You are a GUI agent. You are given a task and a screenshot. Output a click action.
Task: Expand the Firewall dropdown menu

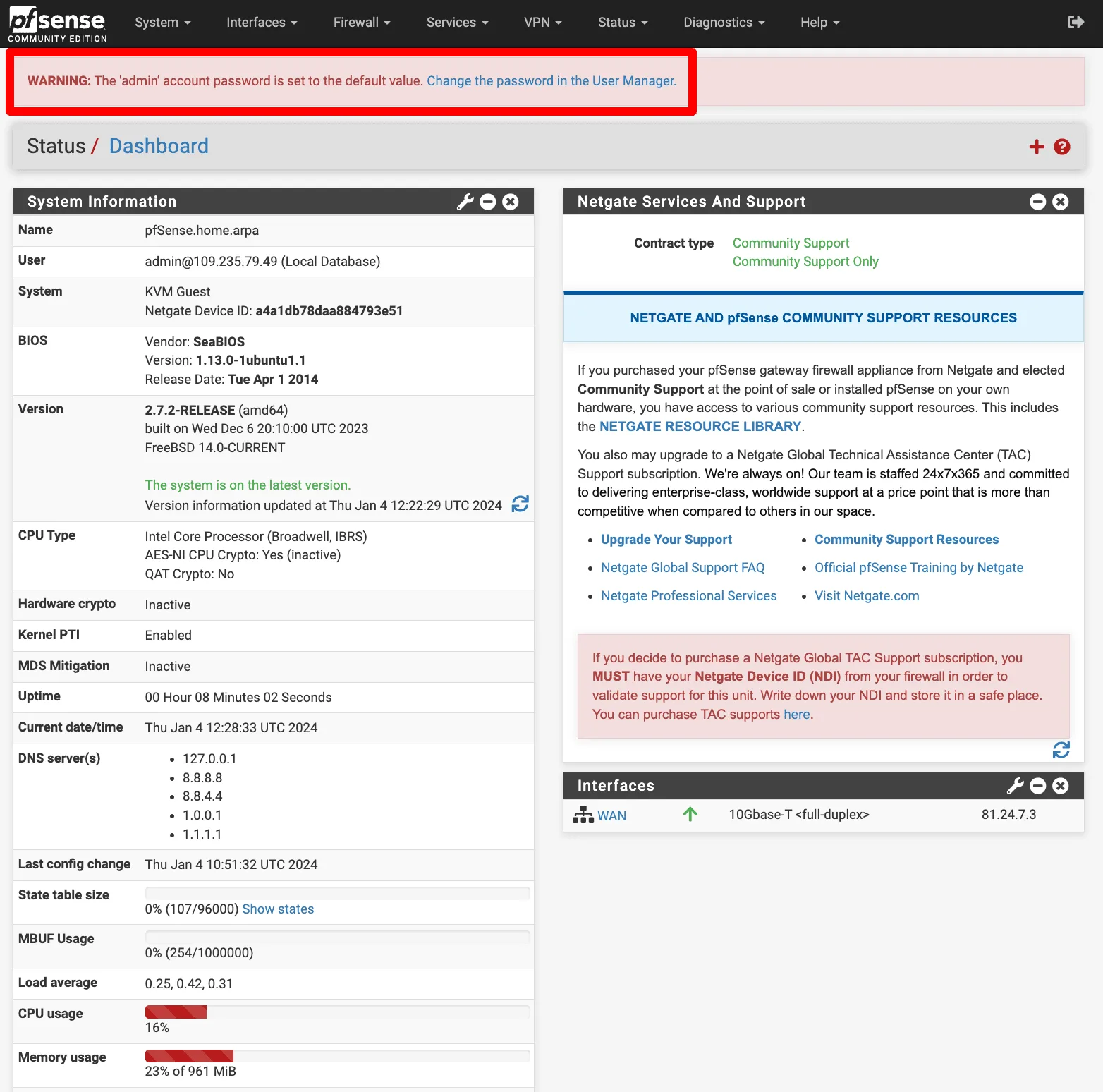pos(361,23)
